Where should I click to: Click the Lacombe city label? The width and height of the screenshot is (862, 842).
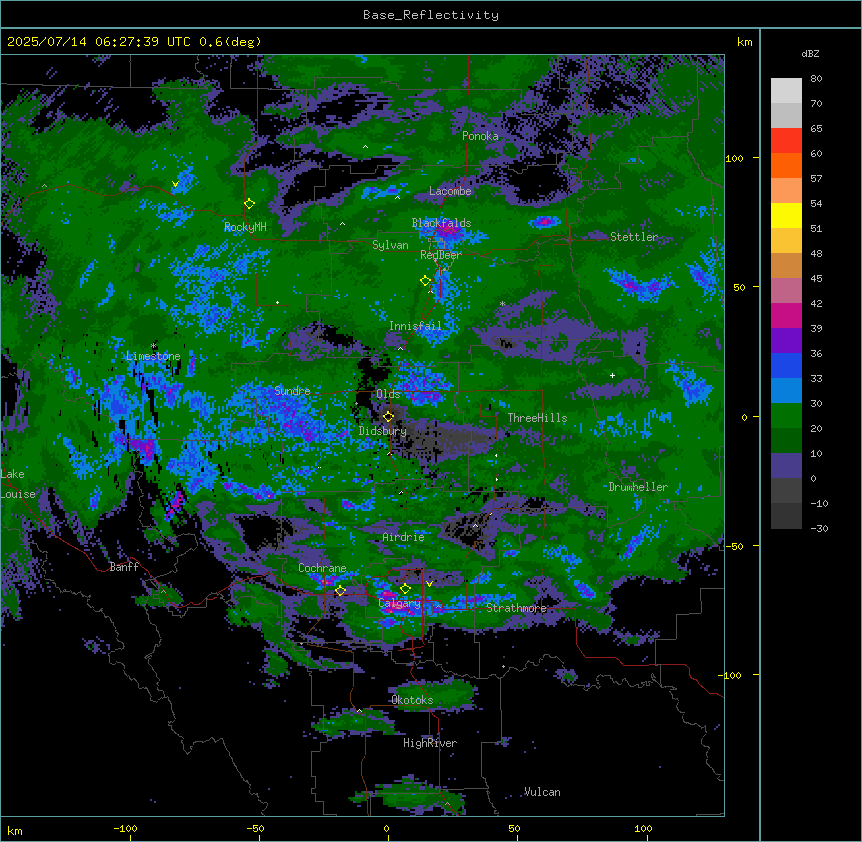point(450,191)
